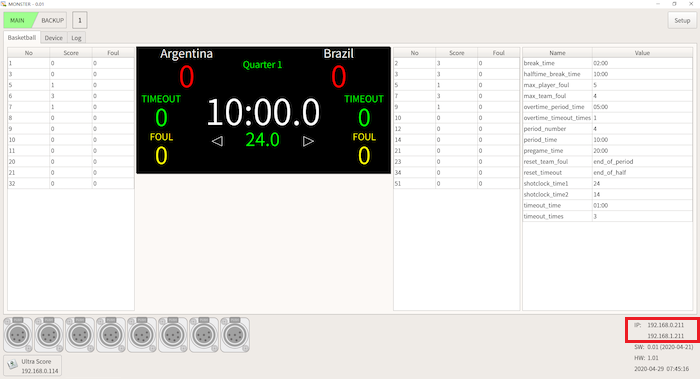
Task: Open the Setup button
Action: point(682,20)
